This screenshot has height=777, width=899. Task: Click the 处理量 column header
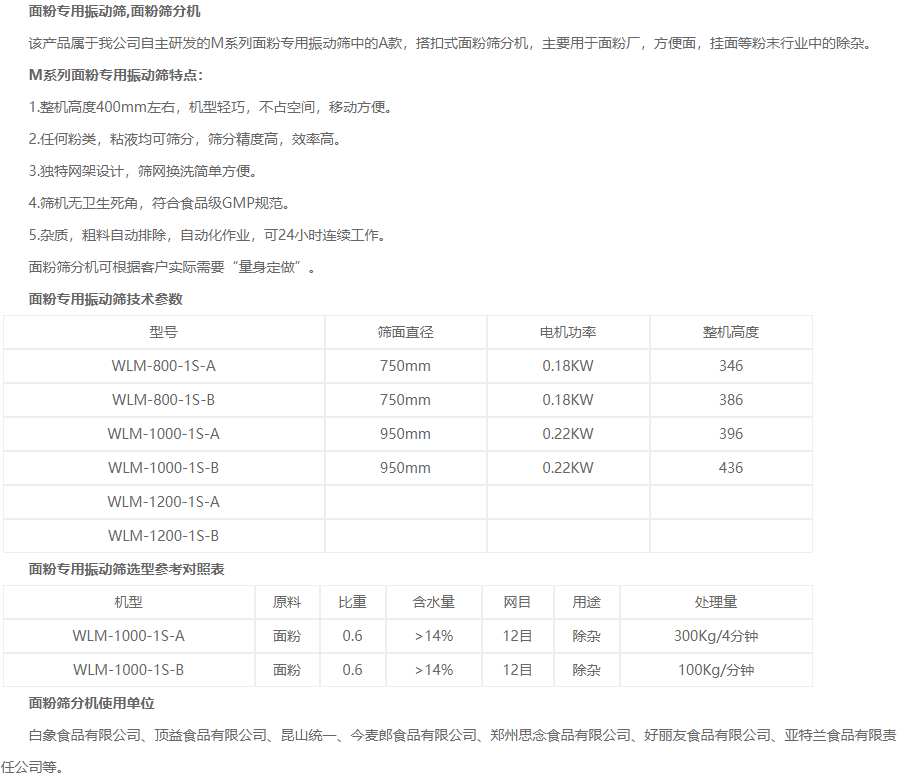pos(715,602)
